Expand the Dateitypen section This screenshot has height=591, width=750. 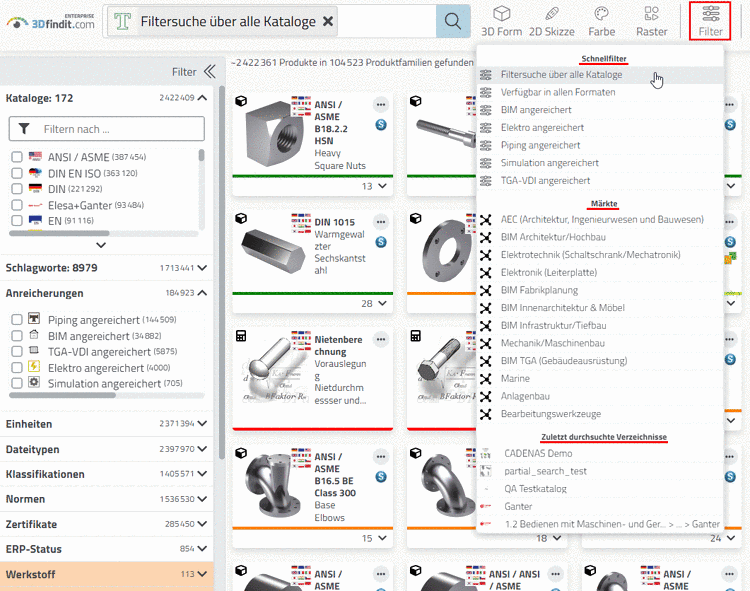[202, 449]
